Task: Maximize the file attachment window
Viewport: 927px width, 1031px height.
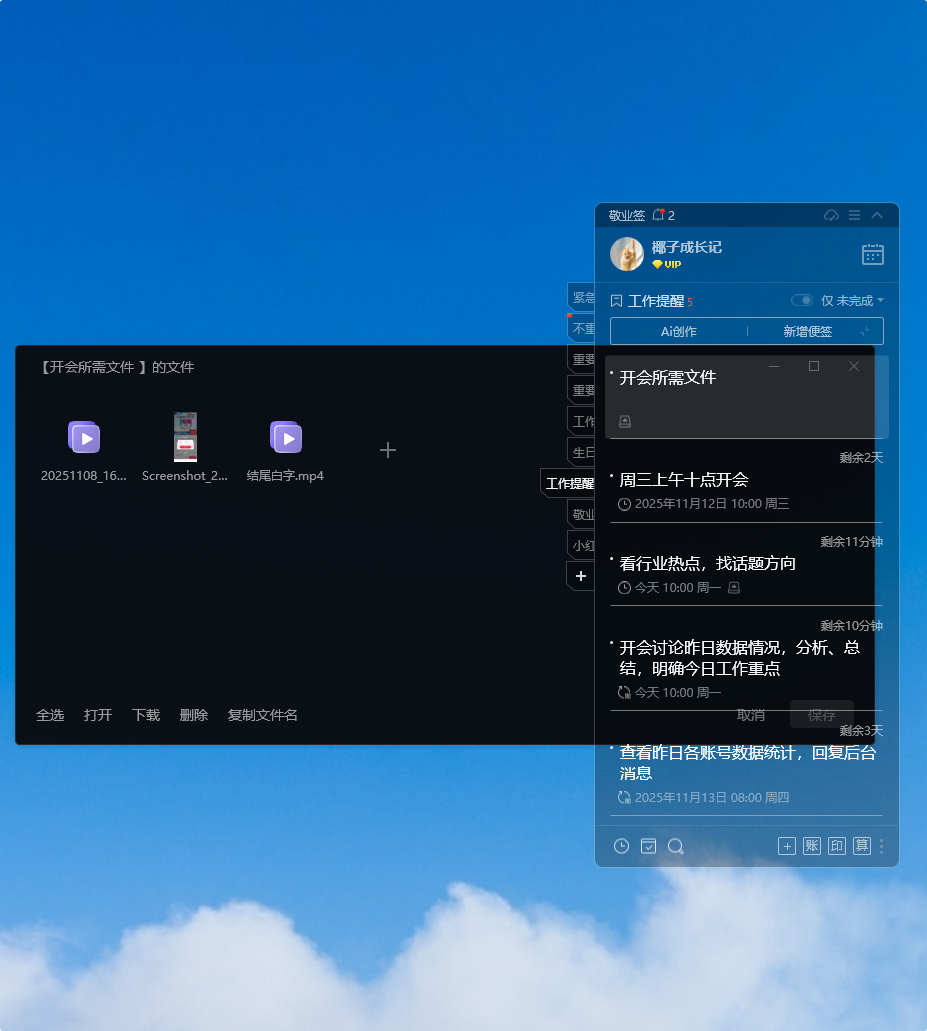Action: point(814,366)
